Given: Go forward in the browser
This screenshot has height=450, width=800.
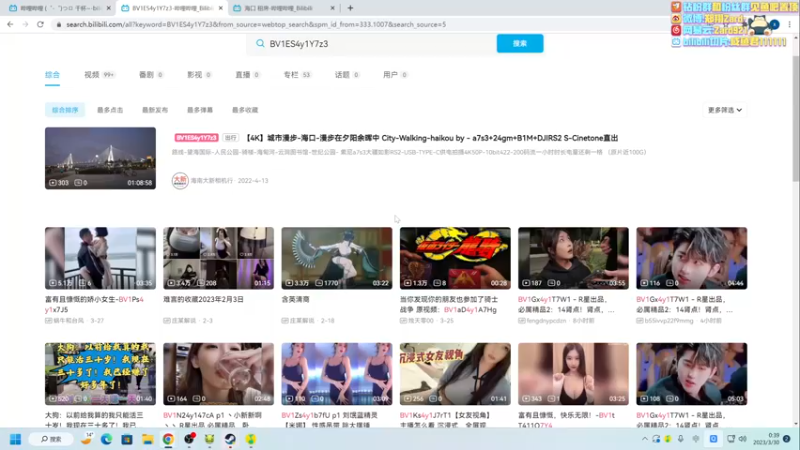Looking at the screenshot, I should point(25,24).
